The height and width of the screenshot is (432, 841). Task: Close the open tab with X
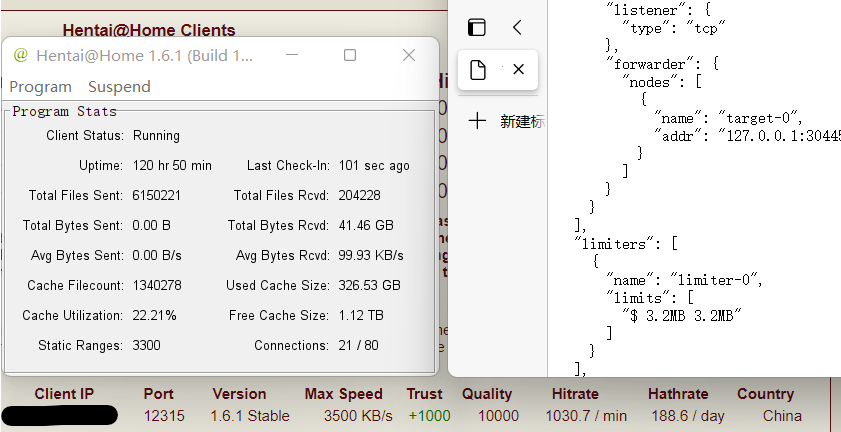click(518, 69)
